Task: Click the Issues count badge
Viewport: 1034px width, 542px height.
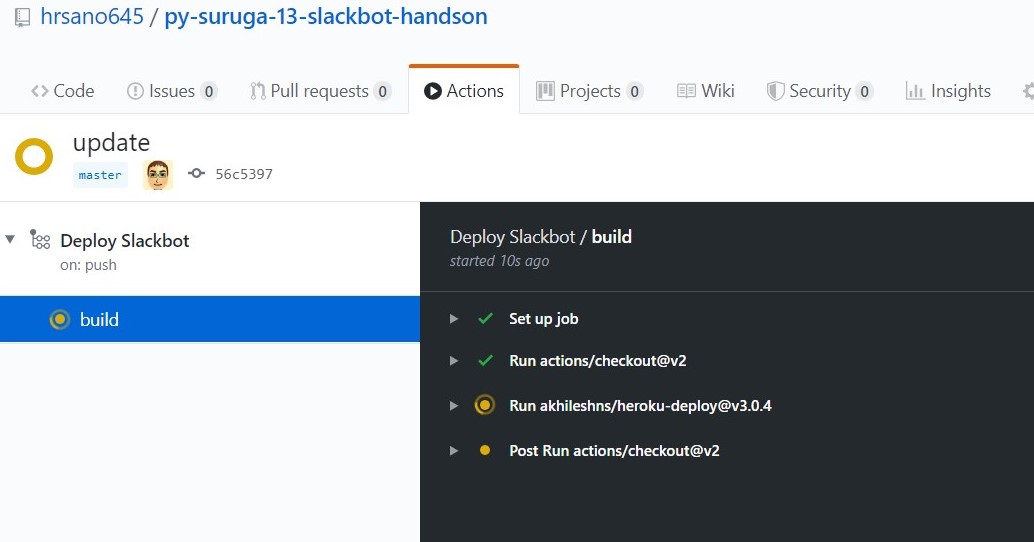Action: click(x=208, y=92)
